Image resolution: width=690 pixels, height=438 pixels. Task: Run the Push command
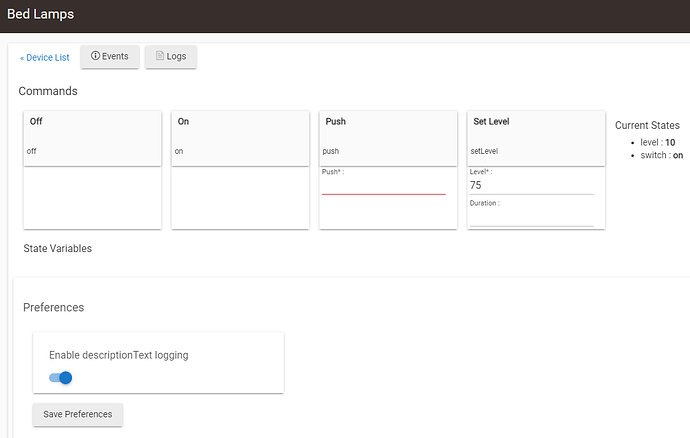(x=388, y=138)
